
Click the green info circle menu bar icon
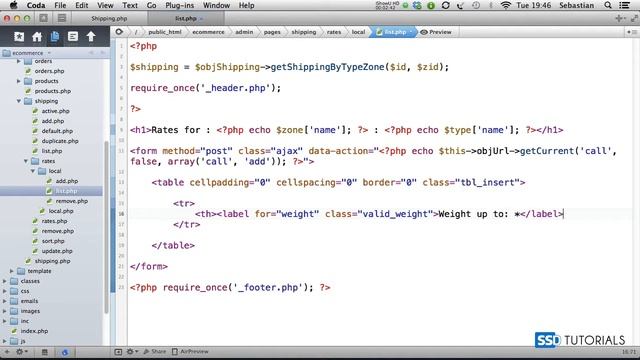[x=431, y=5]
